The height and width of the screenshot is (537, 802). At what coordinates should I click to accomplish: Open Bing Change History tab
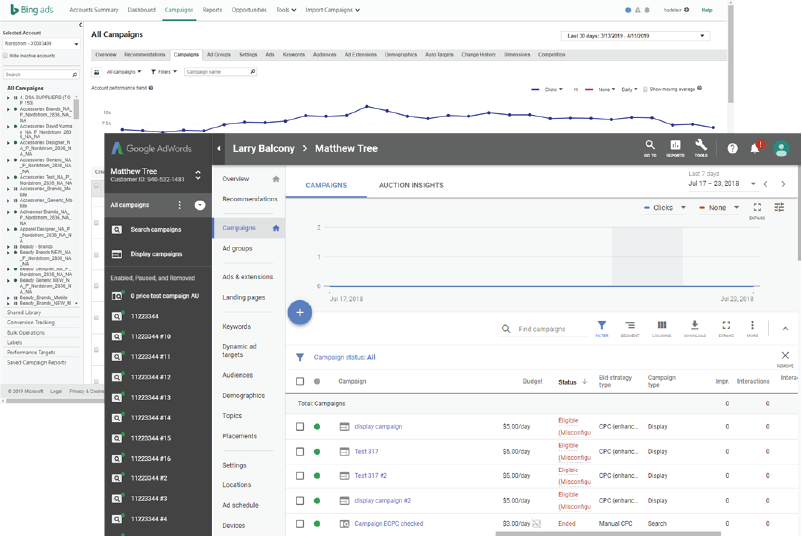pyautogui.click(x=478, y=55)
